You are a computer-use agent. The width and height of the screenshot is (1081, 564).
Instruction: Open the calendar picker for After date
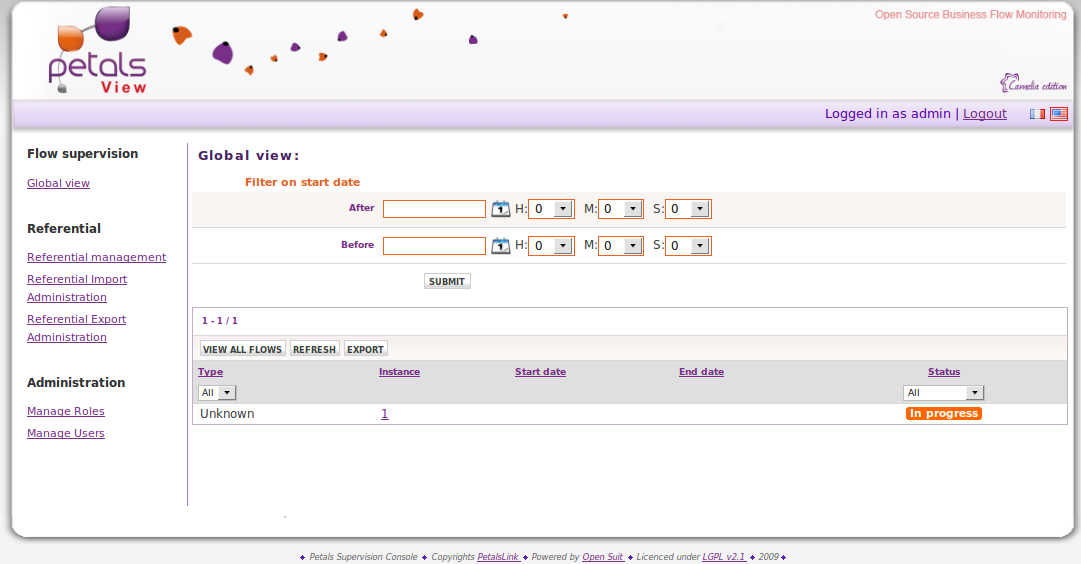tap(501, 209)
